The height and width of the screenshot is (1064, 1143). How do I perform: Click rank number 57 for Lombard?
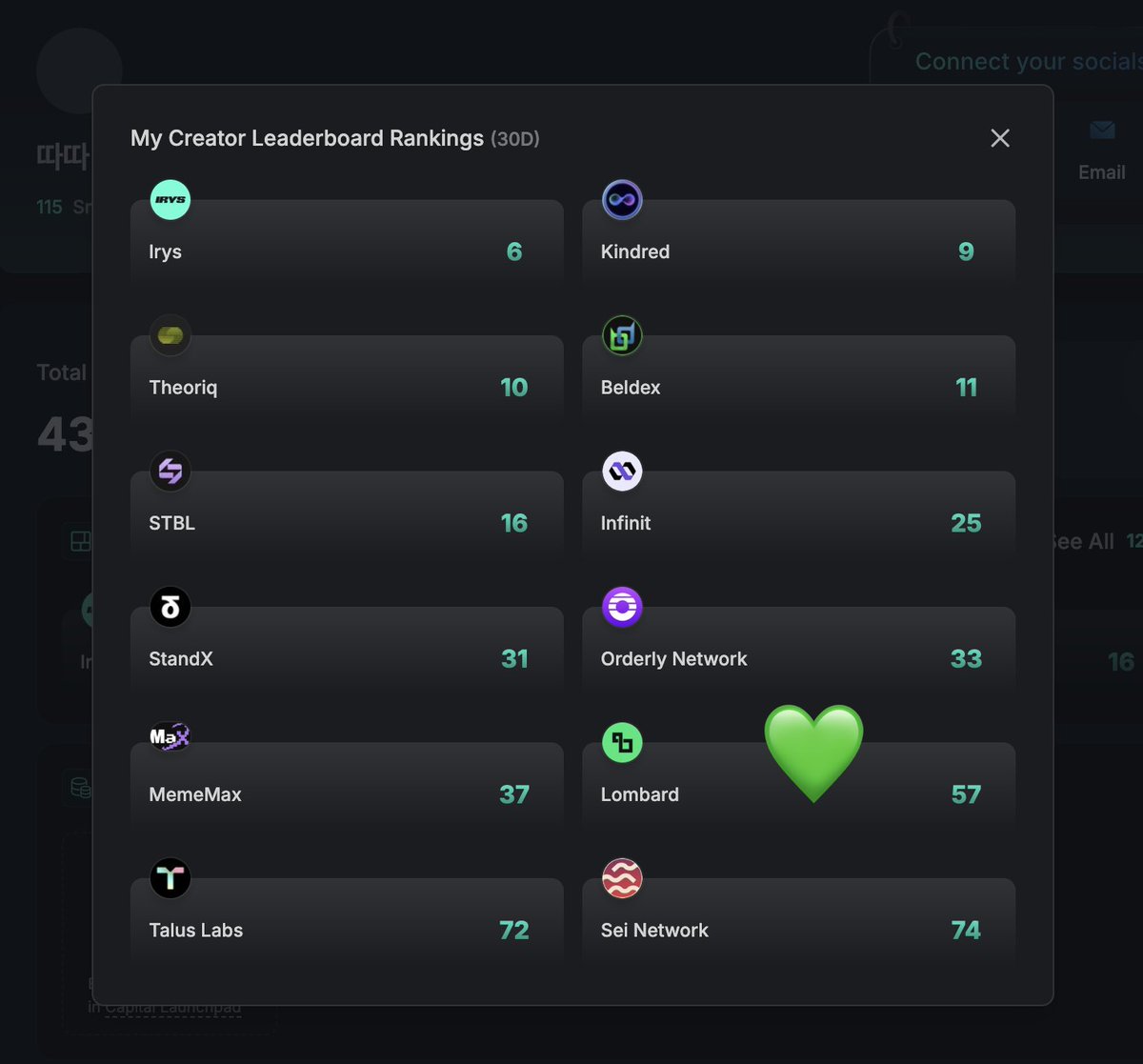966,794
